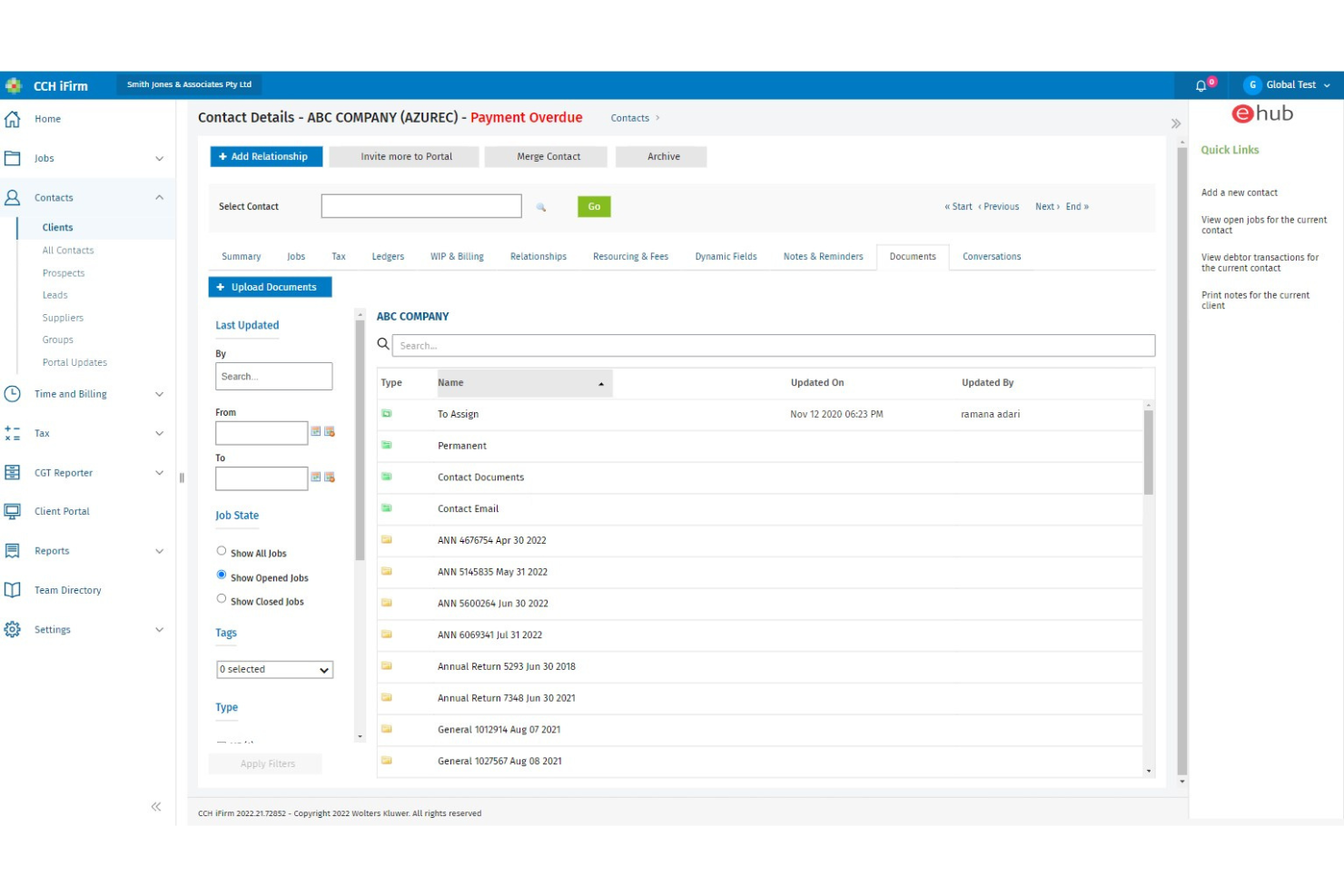
Task: Expand the Jobs sidebar menu chevron
Action: coord(160,158)
